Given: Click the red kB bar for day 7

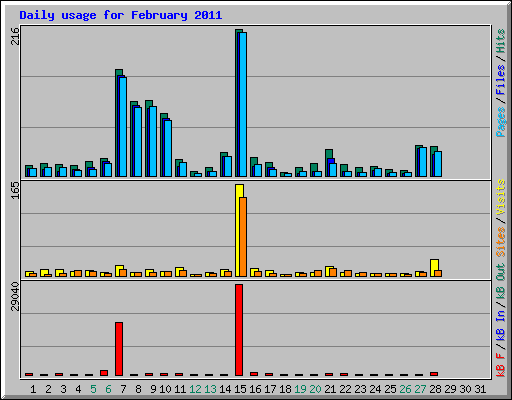Looking at the screenshot, I should pos(119,349).
